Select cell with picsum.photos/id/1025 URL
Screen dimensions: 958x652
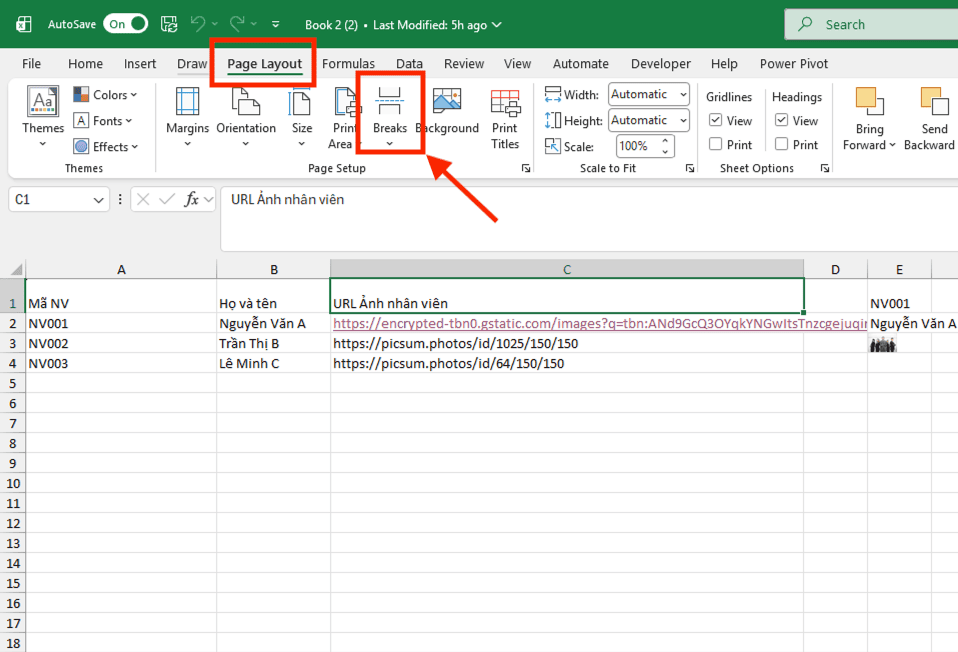[x=567, y=343]
